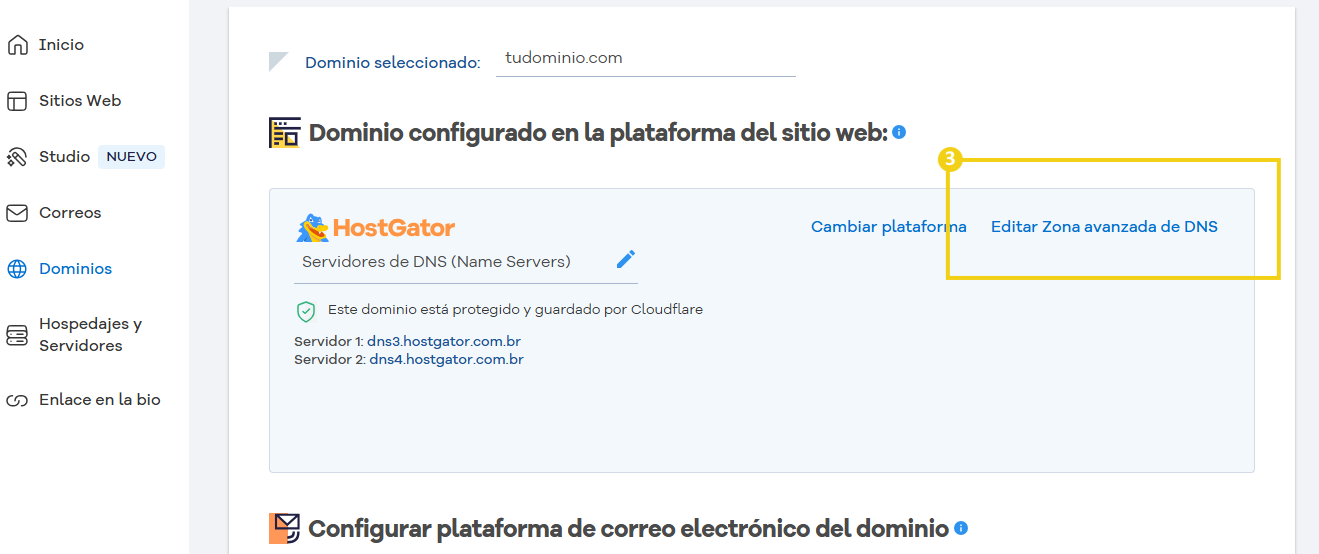1319x554 pixels.
Task: Click the Servidor 2 label
Action: click(330, 359)
